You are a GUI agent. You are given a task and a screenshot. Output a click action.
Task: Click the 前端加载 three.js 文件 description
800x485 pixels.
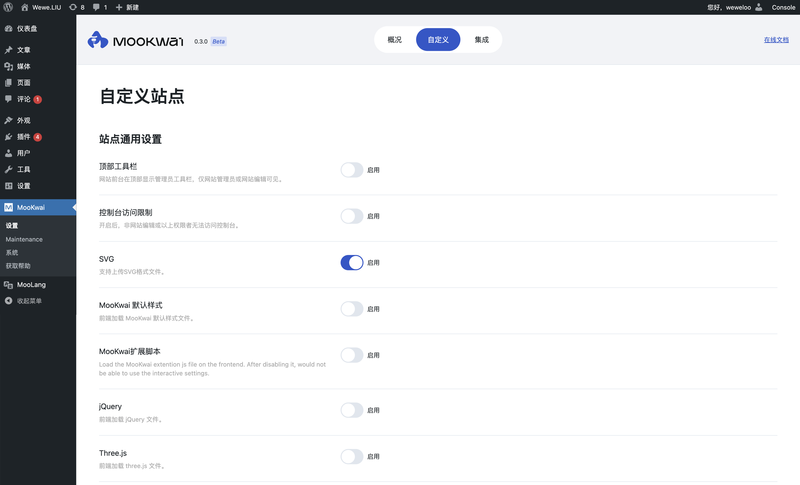point(132,466)
